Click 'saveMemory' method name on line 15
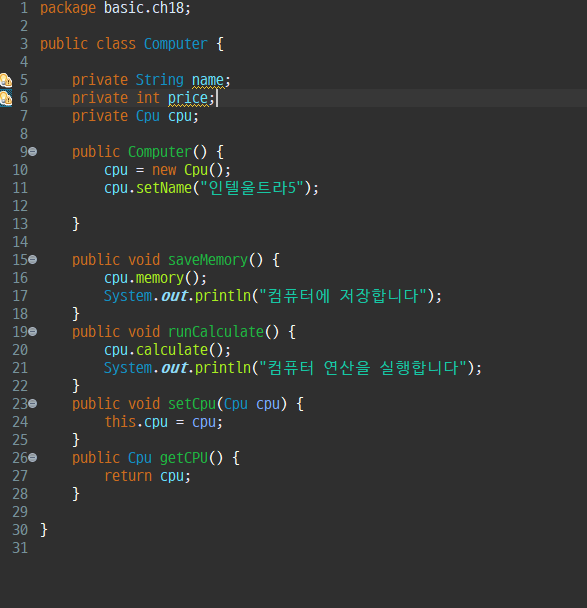 click(x=208, y=260)
